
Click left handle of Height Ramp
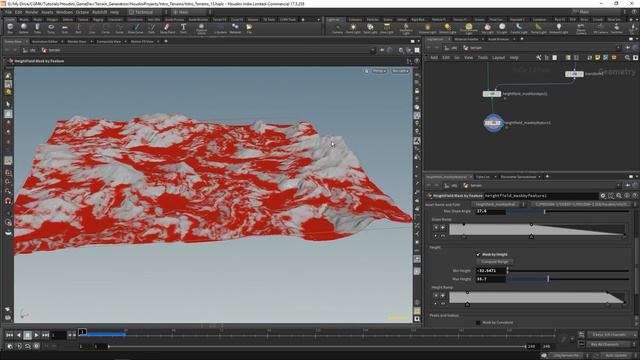click(467, 304)
